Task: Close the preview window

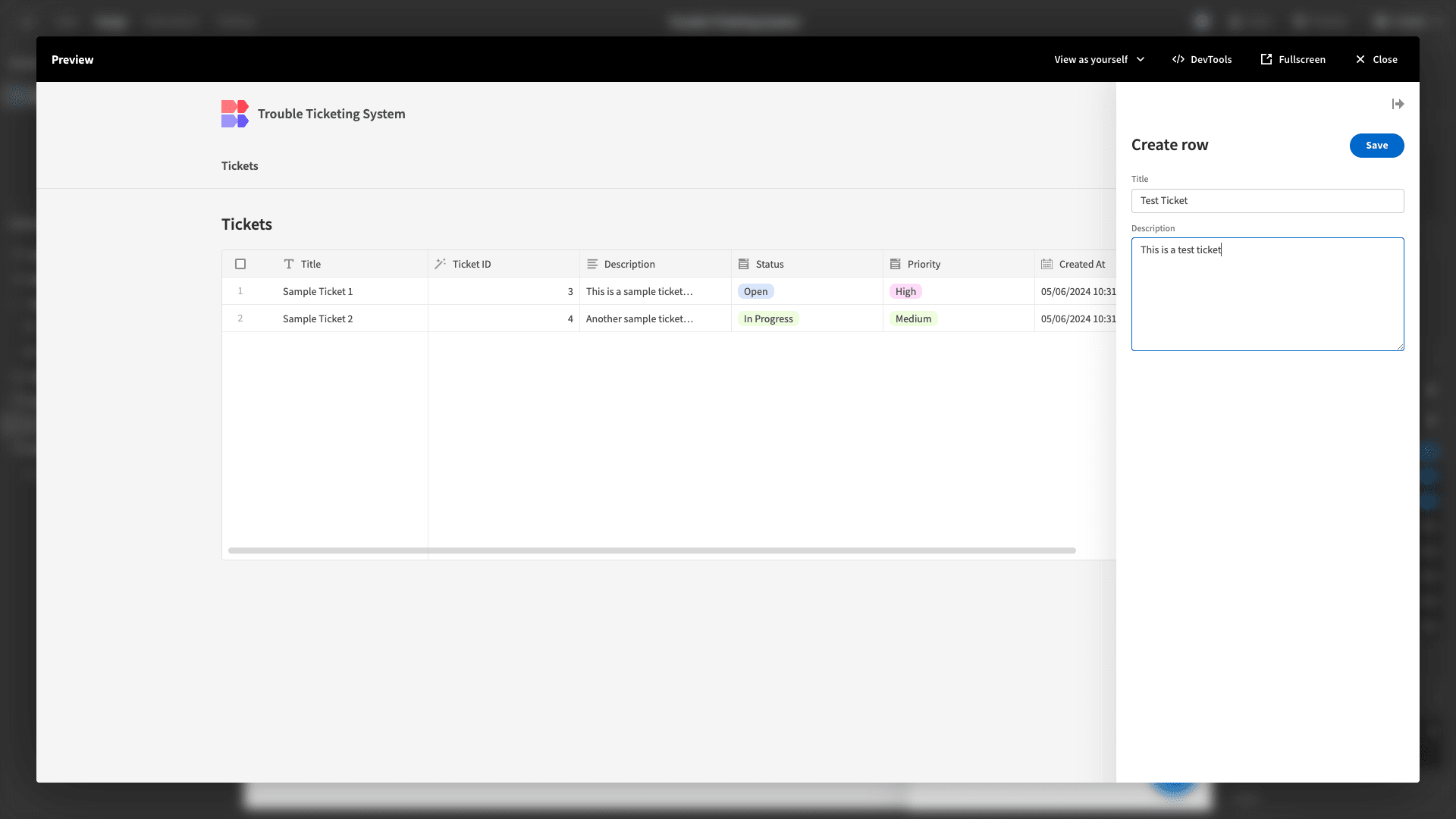Action: [1376, 59]
